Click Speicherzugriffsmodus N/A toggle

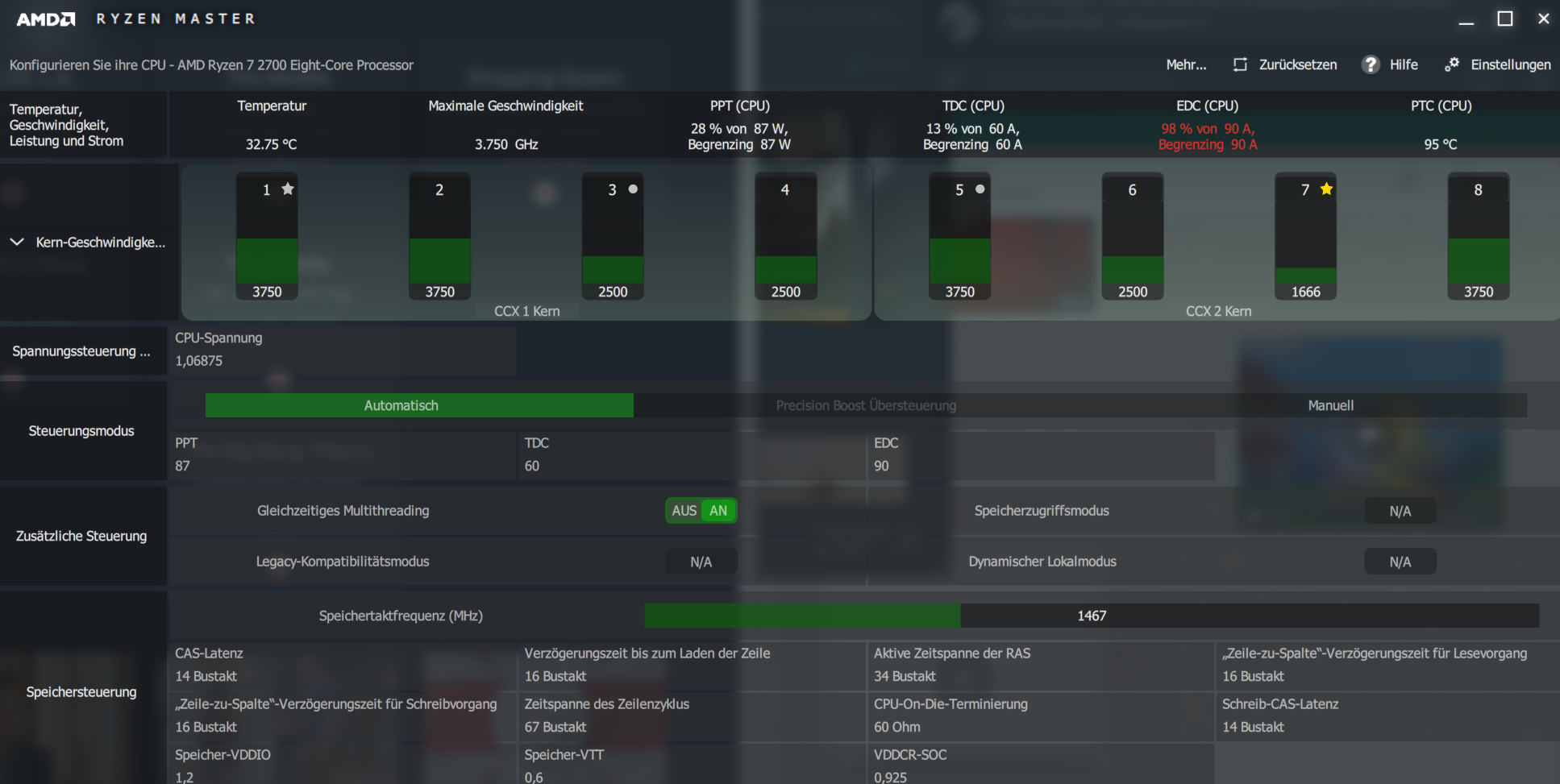click(1400, 511)
